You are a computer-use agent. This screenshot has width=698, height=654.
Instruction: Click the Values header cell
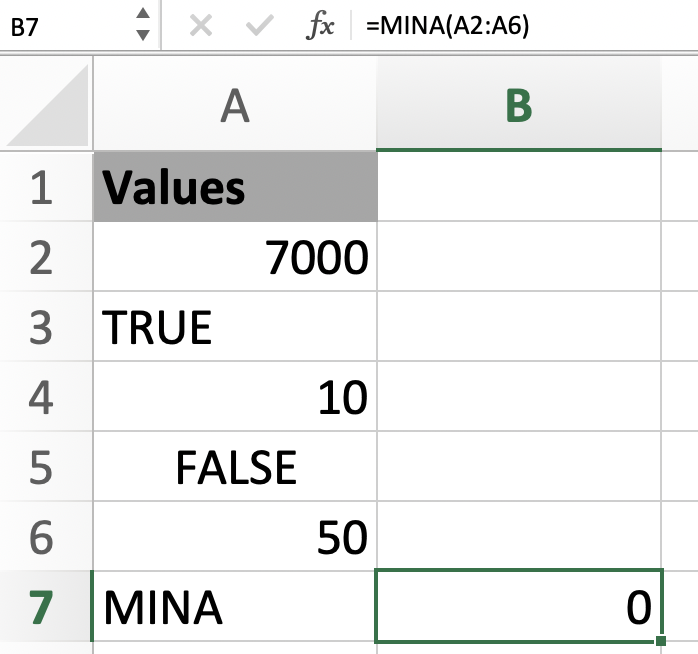click(234, 186)
